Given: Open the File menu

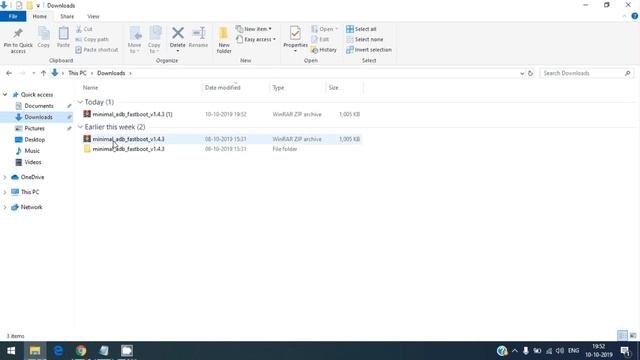Looking at the screenshot, I should [13, 16].
